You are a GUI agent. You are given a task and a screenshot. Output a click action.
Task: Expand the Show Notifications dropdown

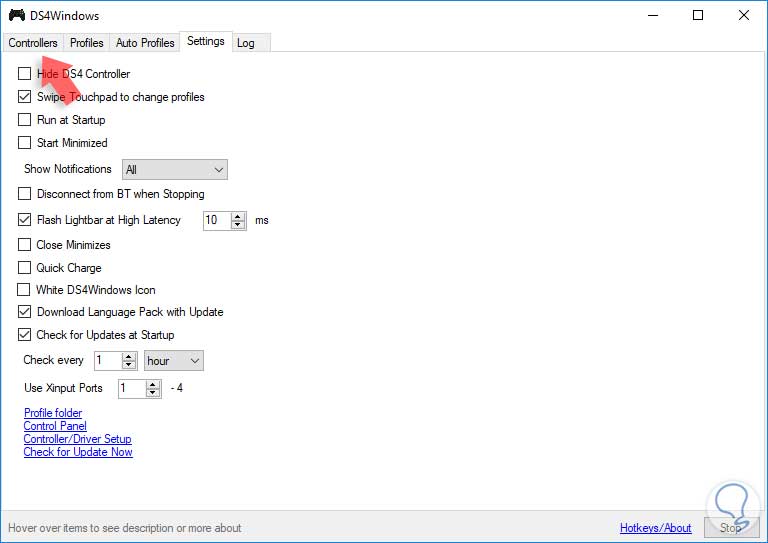click(x=175, y=169)
